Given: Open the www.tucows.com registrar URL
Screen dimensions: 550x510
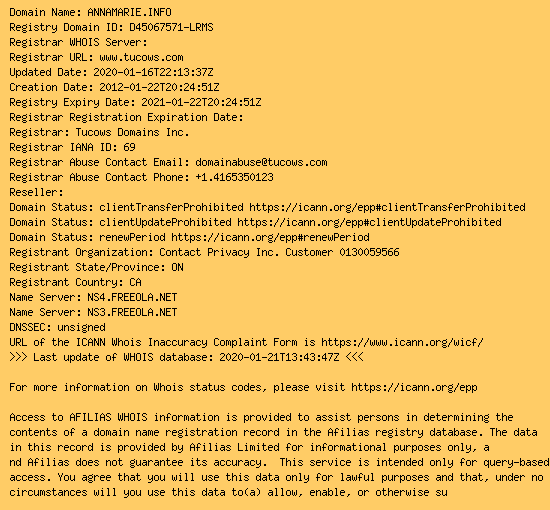Looking at the screenshot, I should [x=141, y=57].
